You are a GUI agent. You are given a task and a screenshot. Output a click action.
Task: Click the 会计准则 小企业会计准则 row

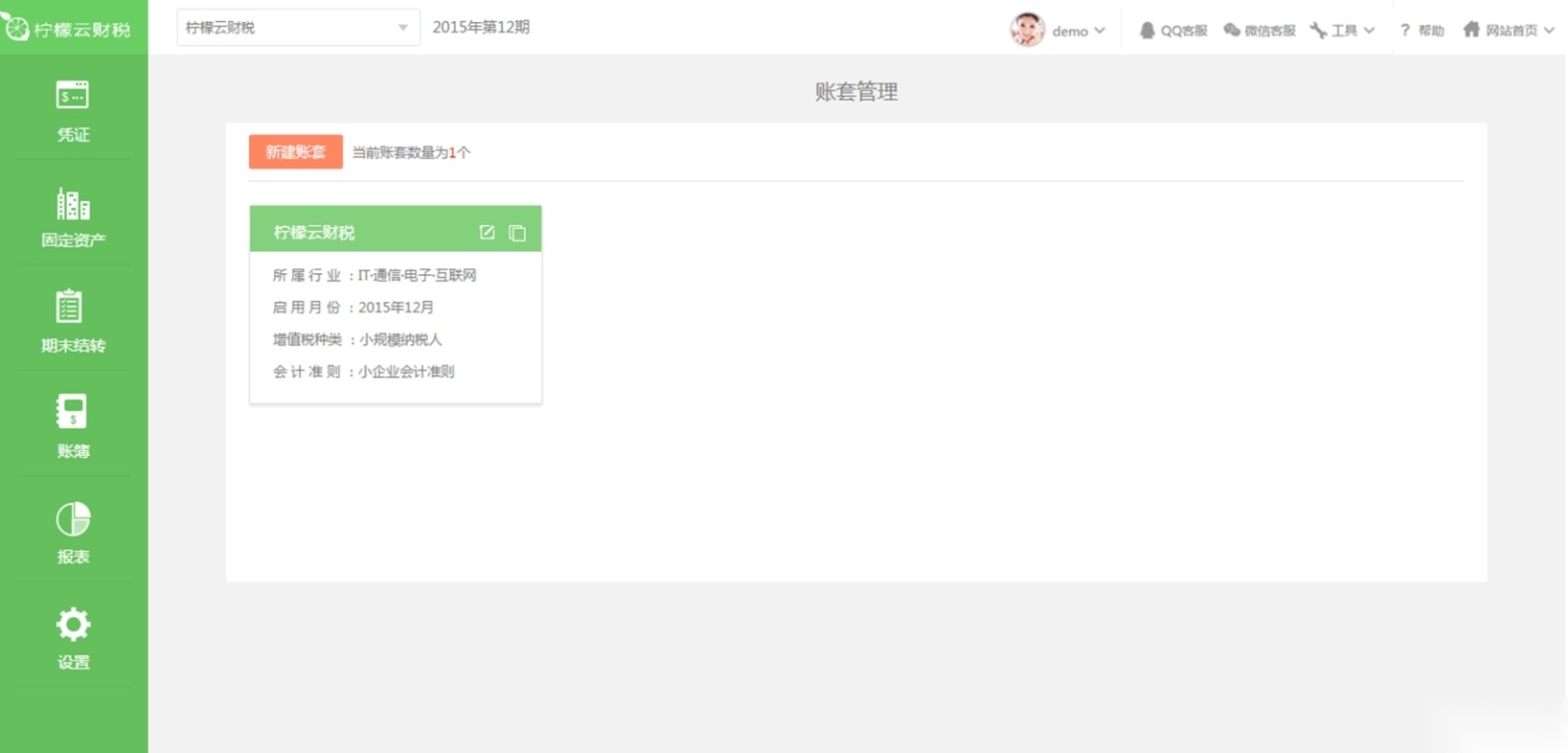pos(364,372)
